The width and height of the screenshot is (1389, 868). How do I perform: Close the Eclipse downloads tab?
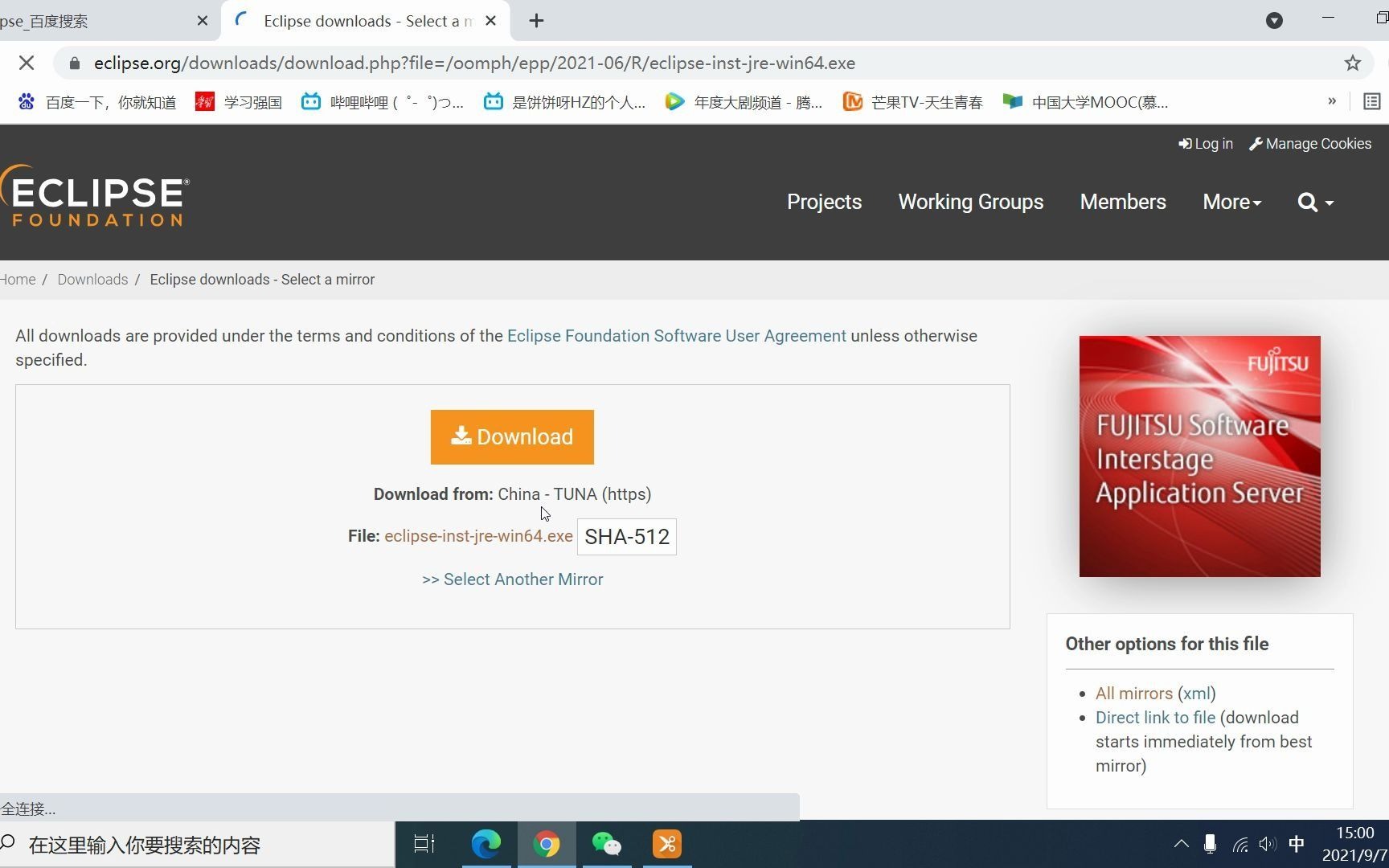[490, 21]
